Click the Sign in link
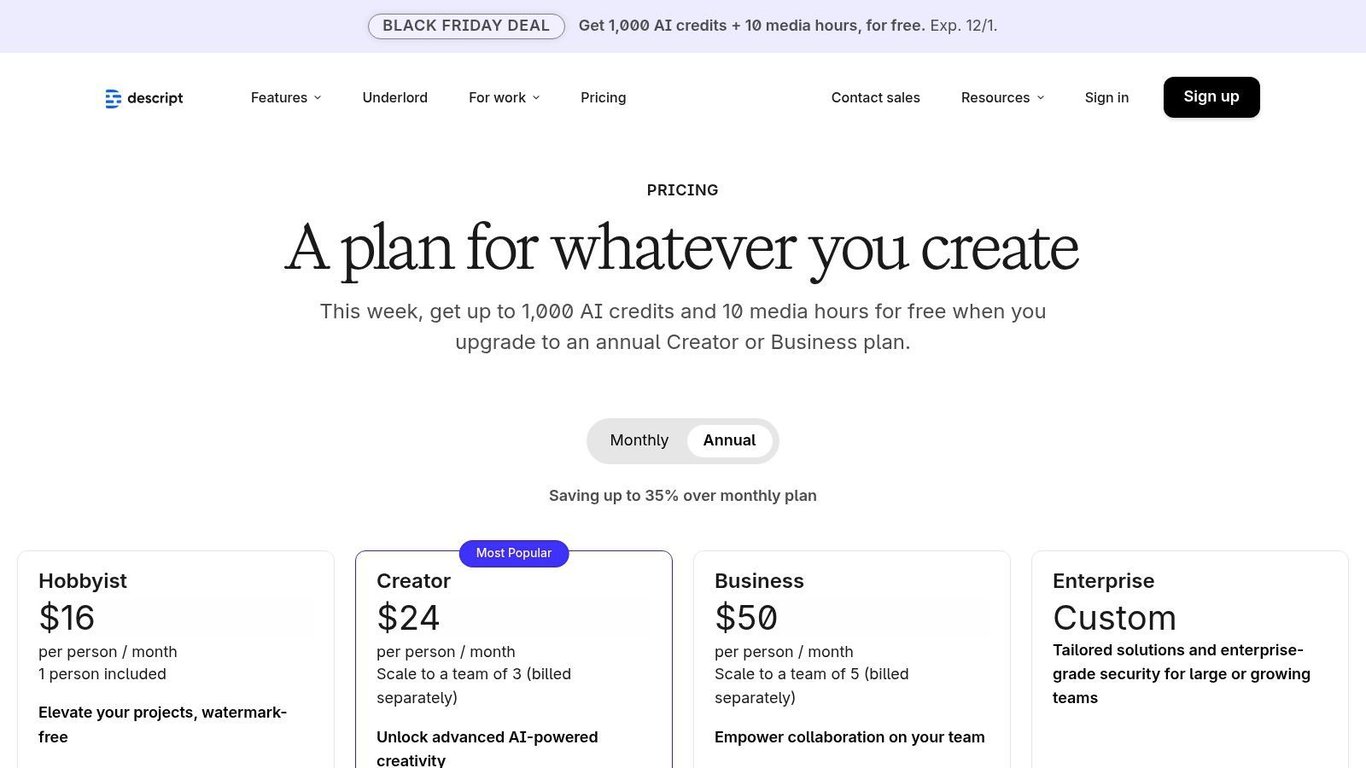 click(1106, 98)
